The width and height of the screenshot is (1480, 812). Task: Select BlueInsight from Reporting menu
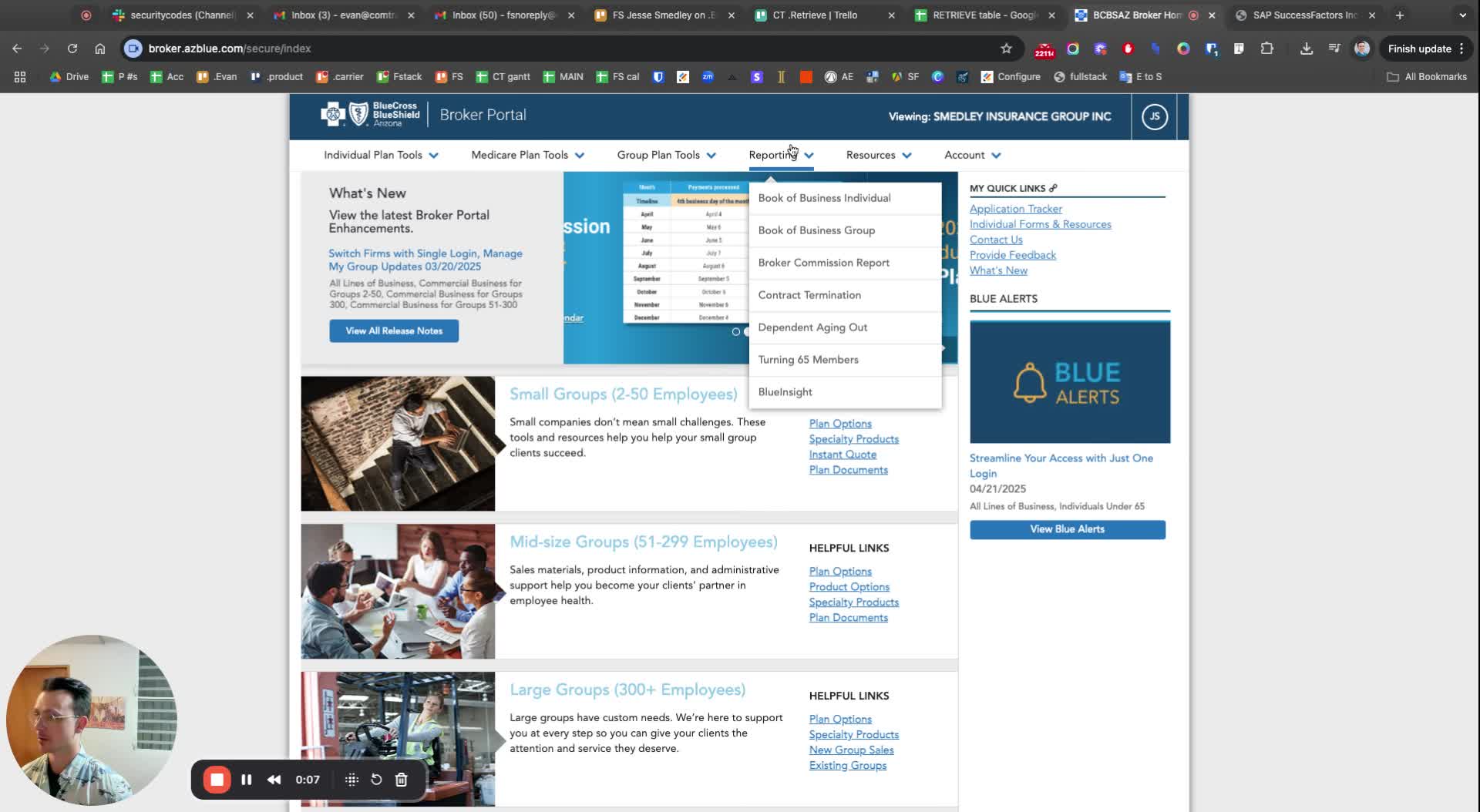pyautogui.click(x=845, y=392)
